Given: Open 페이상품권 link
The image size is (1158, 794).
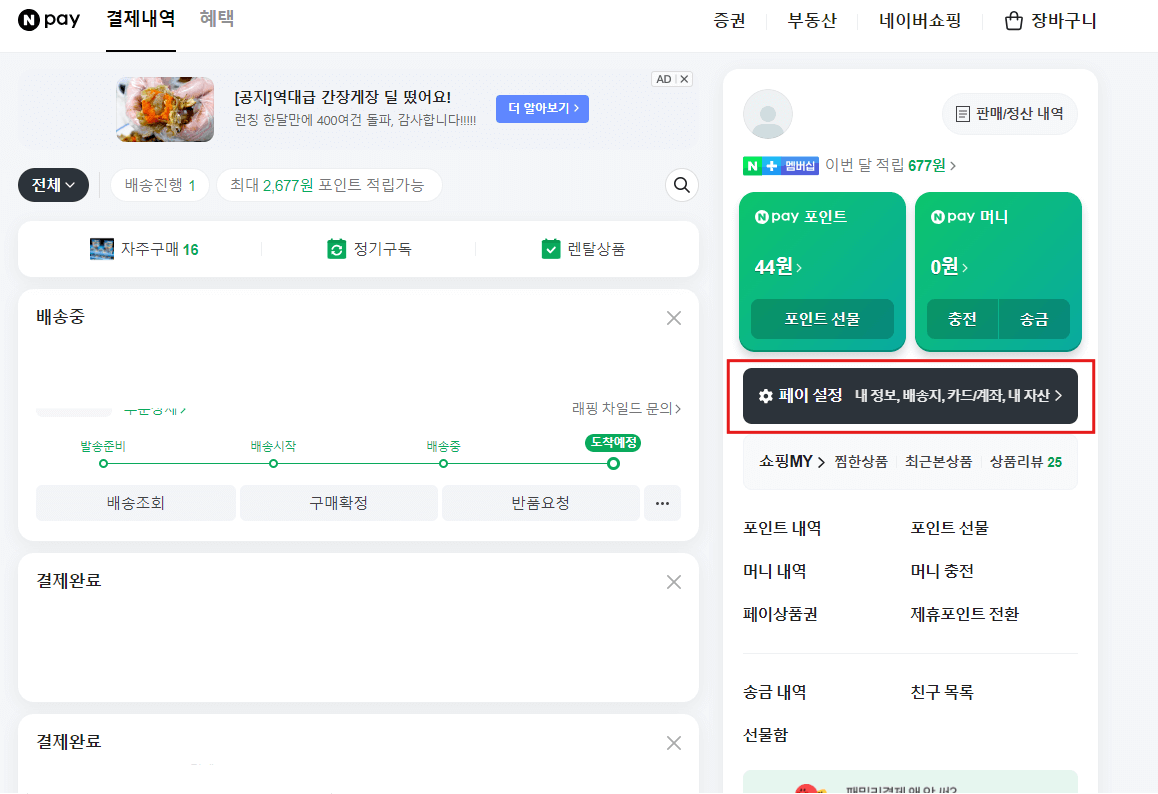Looking at the screenshot, I should coord(780,614).
